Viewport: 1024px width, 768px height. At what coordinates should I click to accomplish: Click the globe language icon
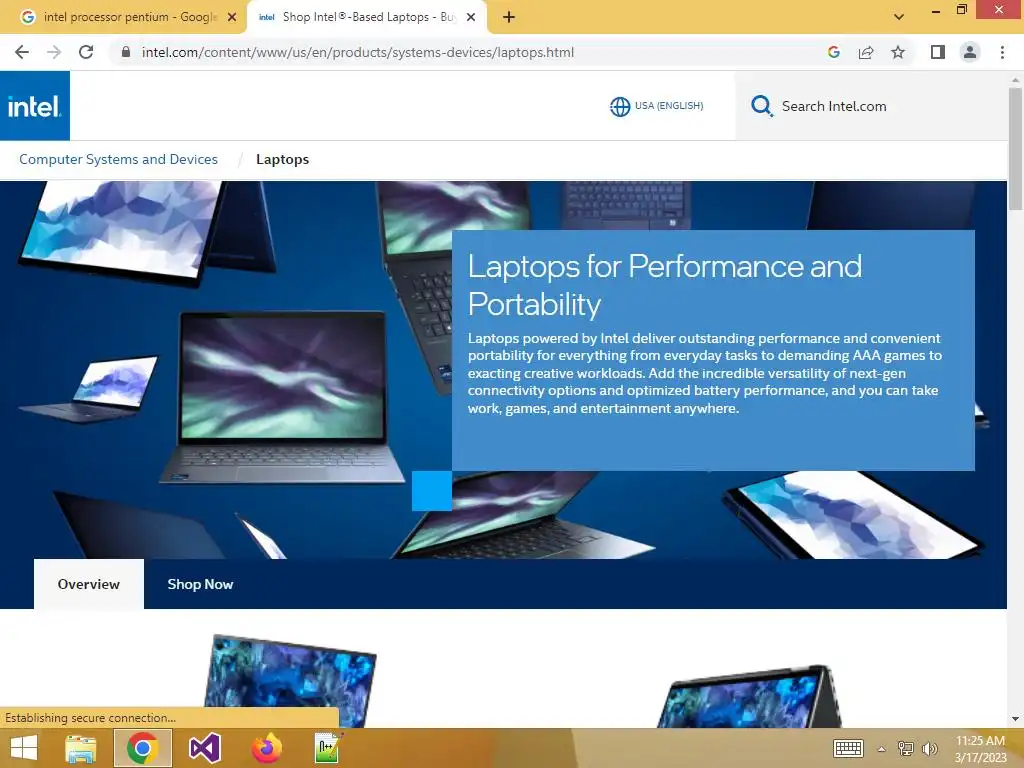[x=620, y=106]
